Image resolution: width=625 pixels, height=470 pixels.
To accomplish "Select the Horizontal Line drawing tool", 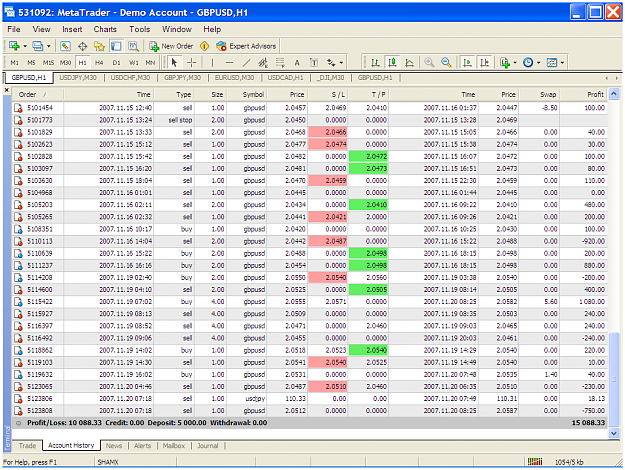I will (229, 63).
